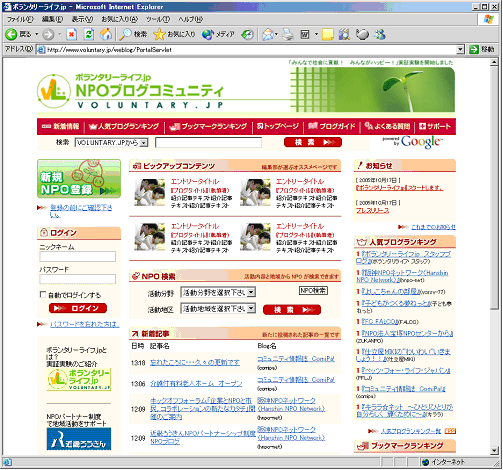Select the 新着情報 navigation tab

click(61, 126)
